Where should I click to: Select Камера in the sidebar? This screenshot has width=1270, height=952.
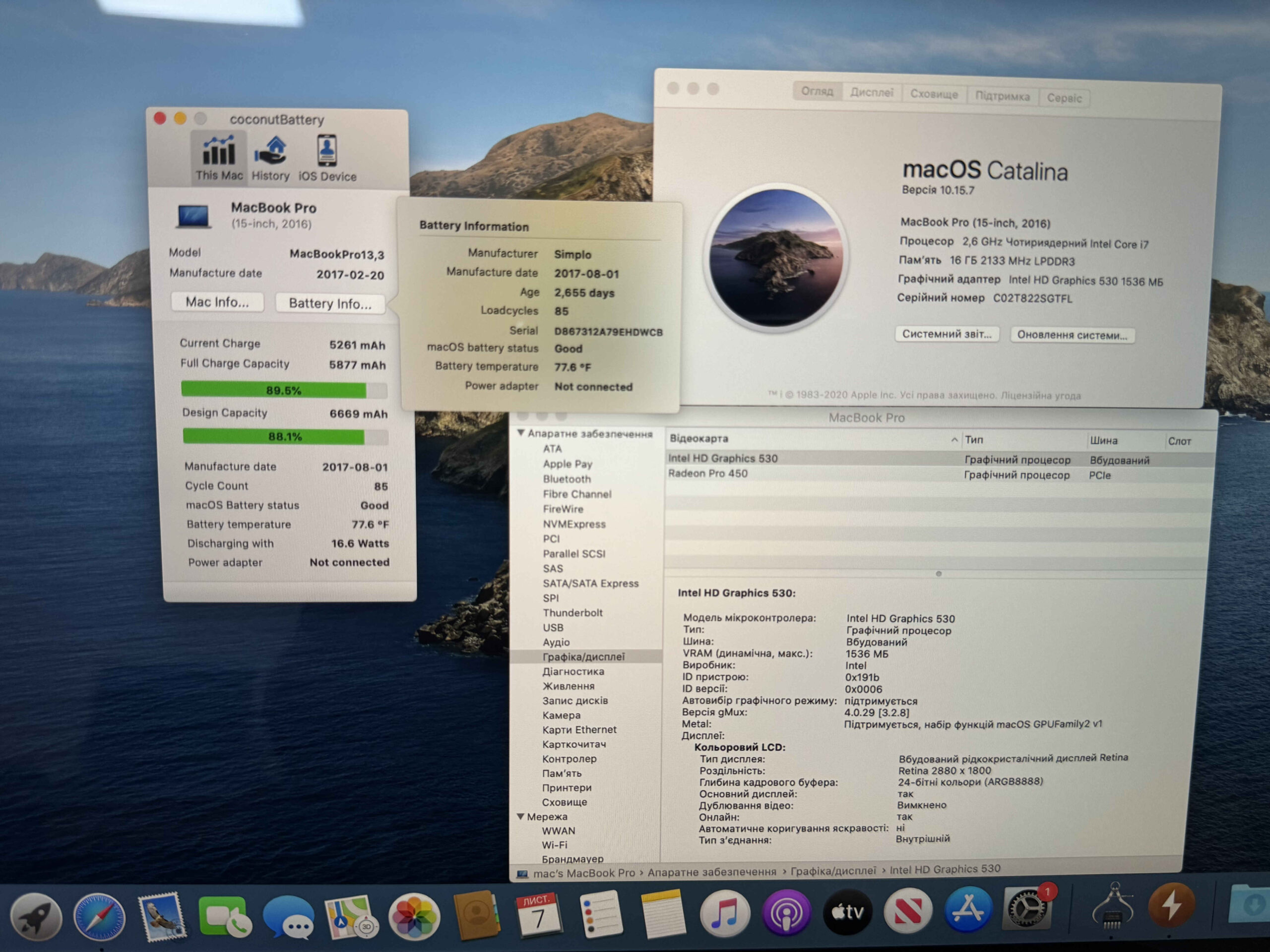click(561, 715)
